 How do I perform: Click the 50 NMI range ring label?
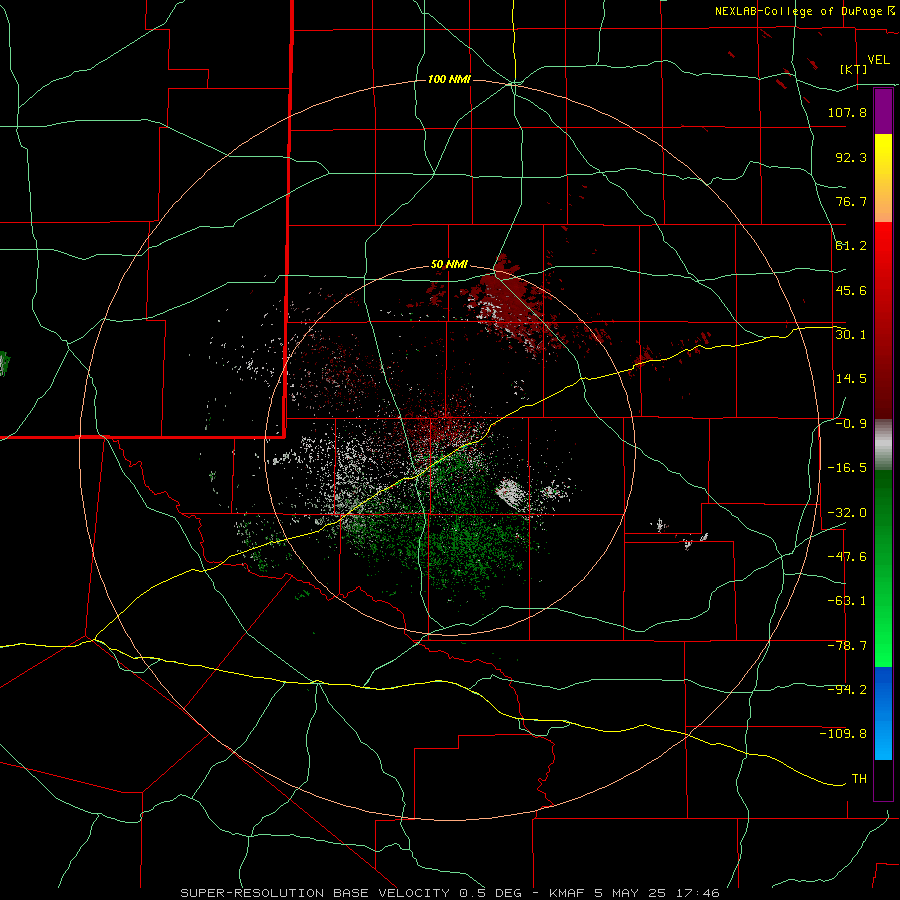pos(449,265)
